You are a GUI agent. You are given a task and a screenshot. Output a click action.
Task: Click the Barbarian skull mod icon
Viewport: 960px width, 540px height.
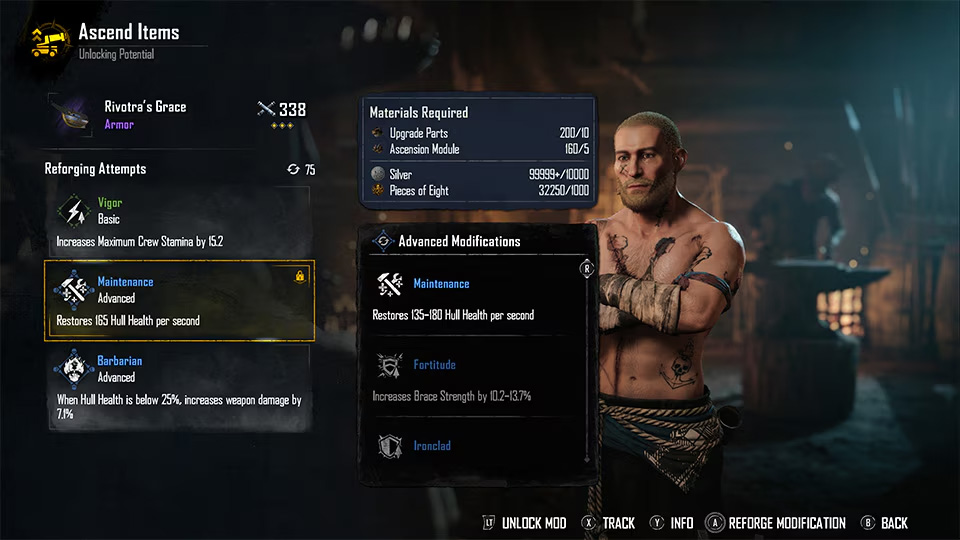tap(74, 369)
